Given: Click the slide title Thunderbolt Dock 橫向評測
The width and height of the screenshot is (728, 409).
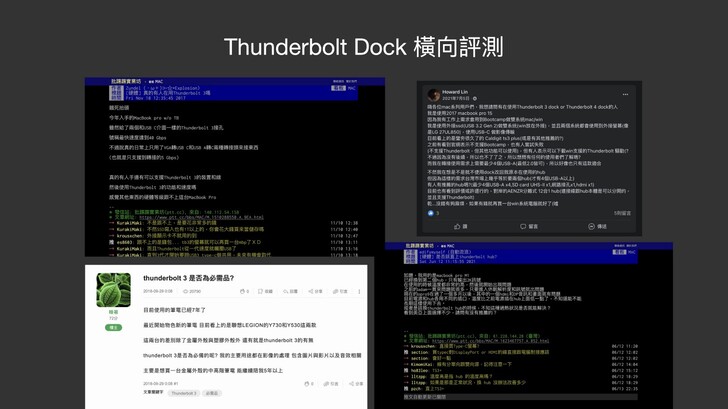Looking at the screenshot, I should click(x=364, y=47).
